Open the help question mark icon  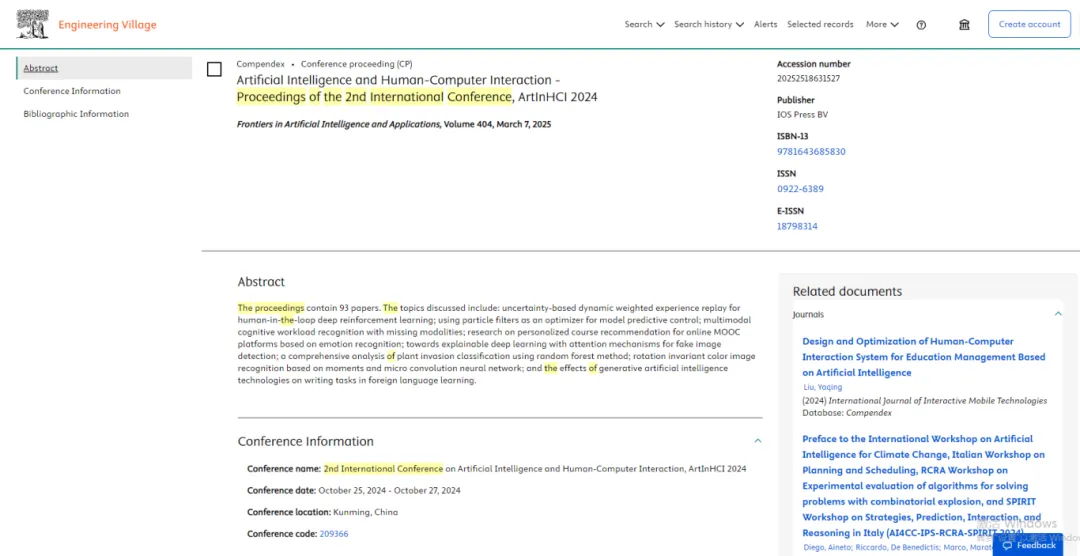(x=921, y=25)
